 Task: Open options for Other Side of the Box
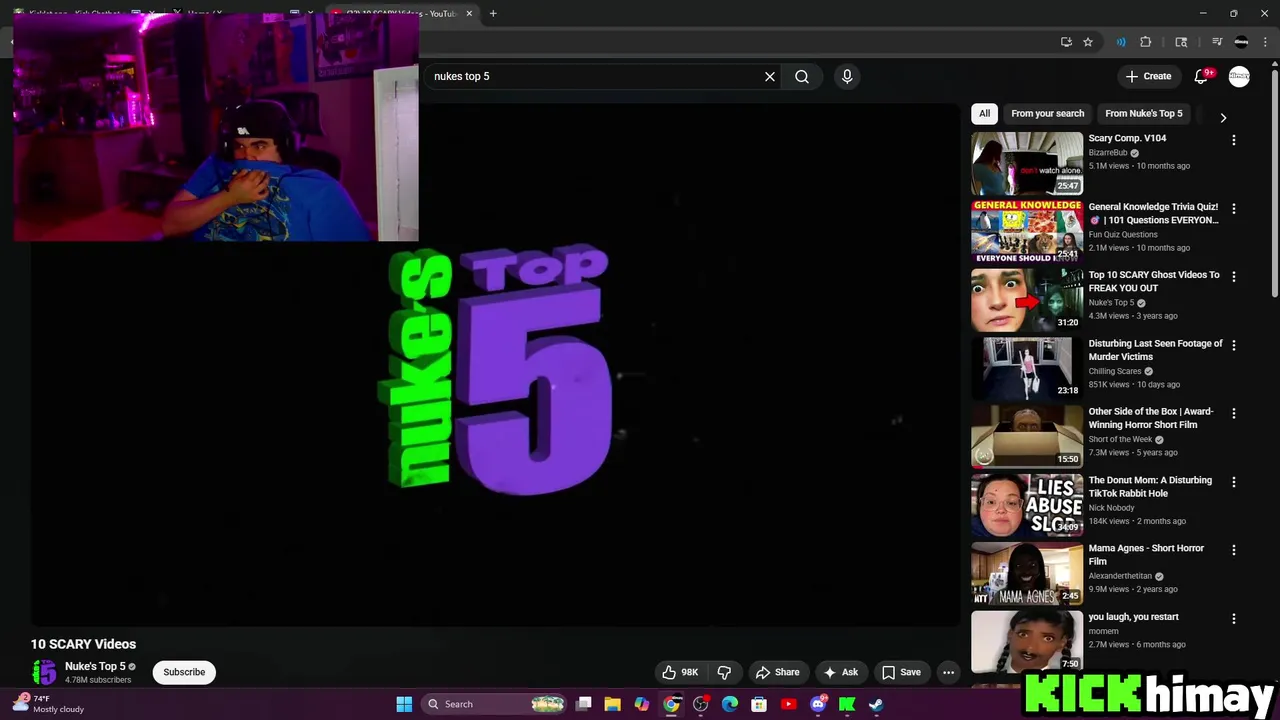(x=1233, y=413)
